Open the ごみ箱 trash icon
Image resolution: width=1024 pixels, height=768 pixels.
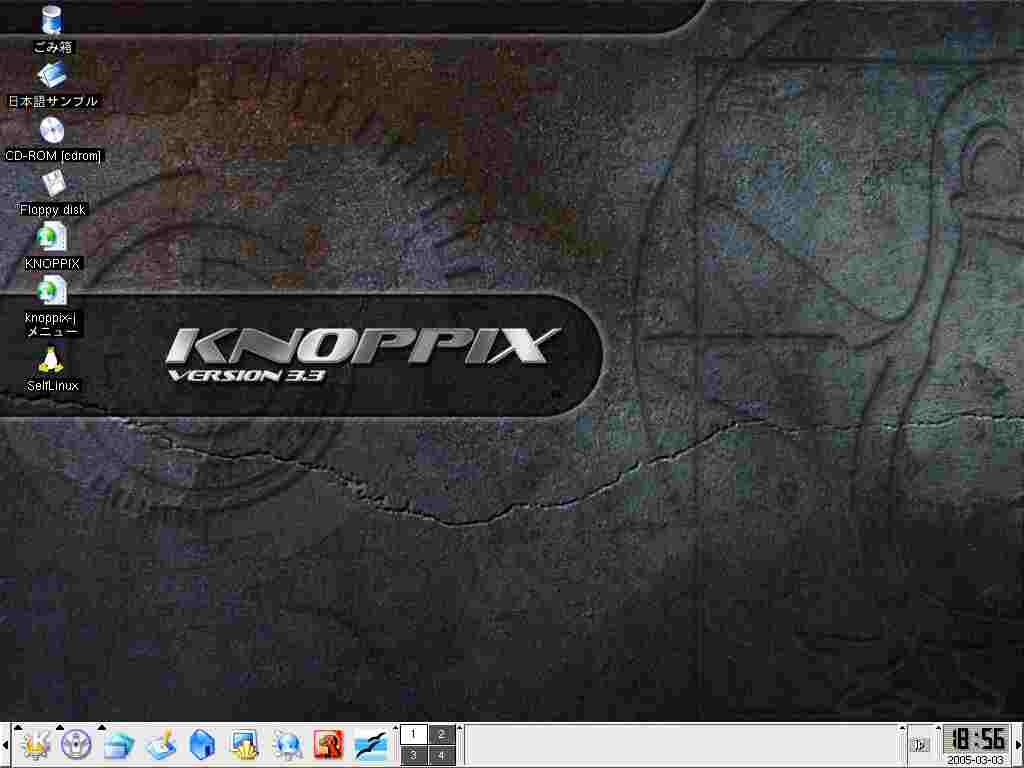tap(52, 20)
